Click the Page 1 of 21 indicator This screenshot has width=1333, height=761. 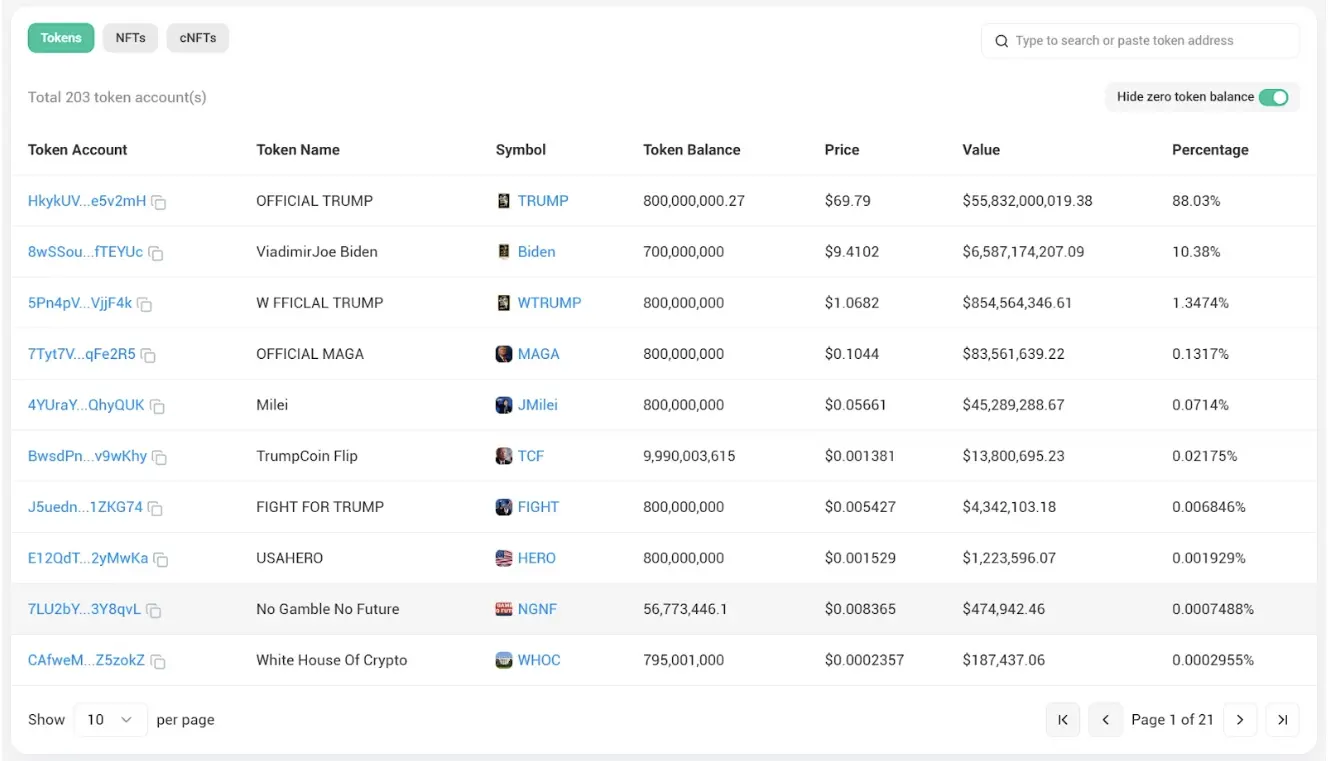coord(1172,720)
